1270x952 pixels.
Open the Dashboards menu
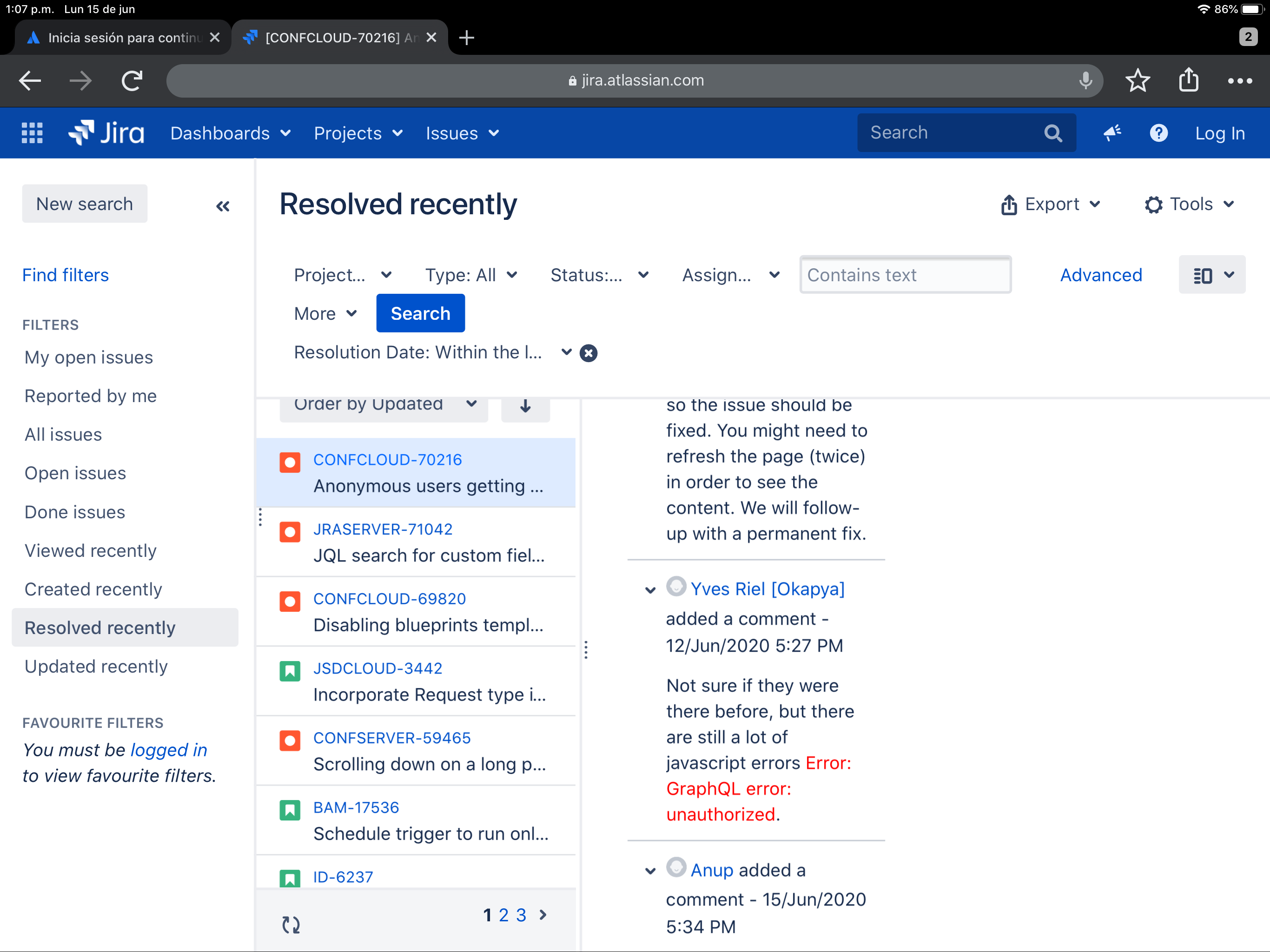pos(230,132)
